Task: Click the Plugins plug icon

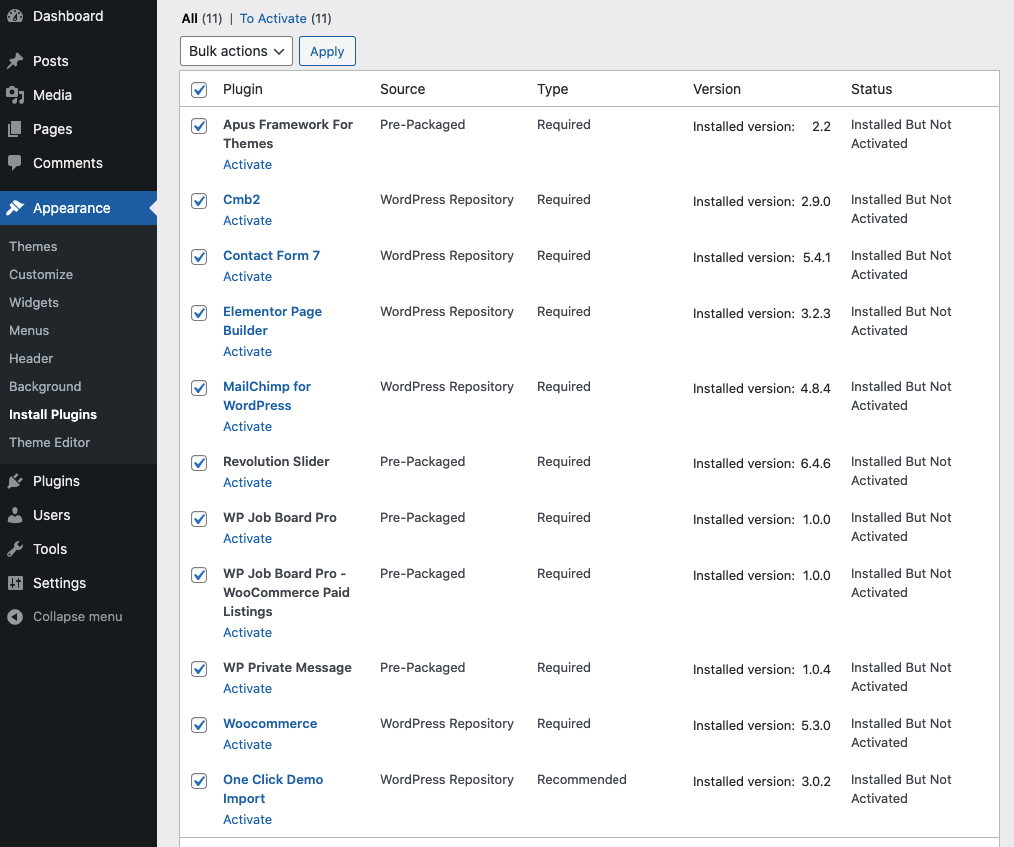Action: [x=15, y=481]
